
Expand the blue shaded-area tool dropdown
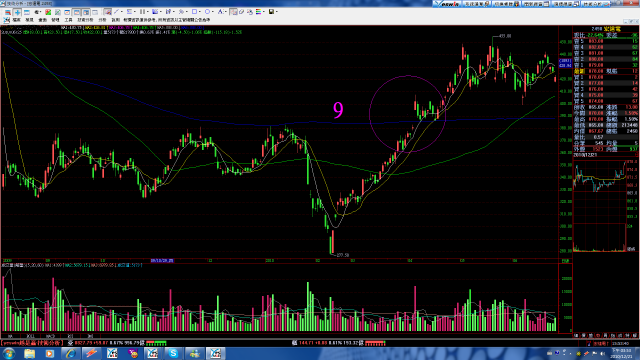pyautogui.click(x=161, y=12)
